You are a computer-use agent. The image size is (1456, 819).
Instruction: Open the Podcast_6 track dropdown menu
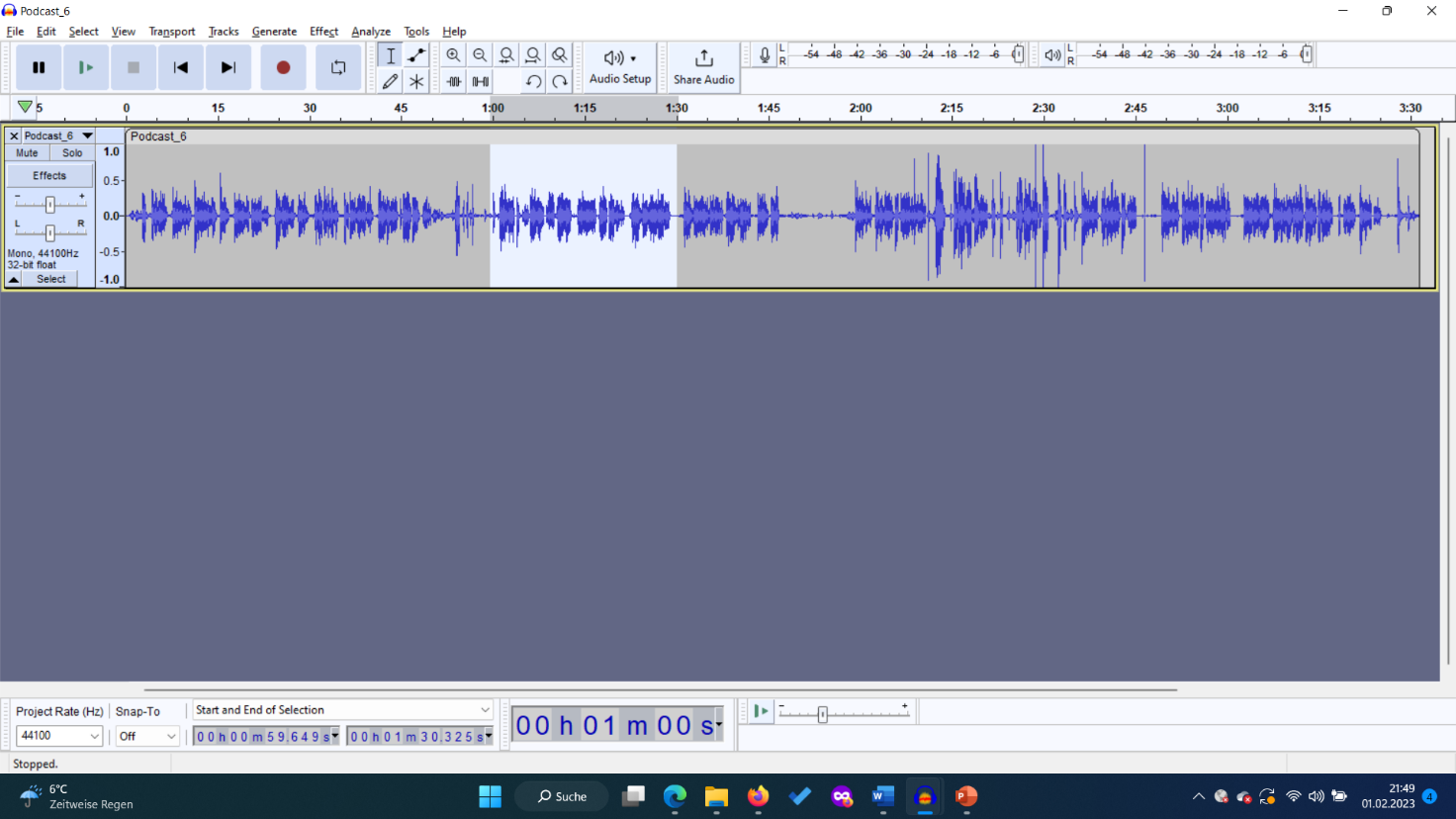(x=87, y=136)
